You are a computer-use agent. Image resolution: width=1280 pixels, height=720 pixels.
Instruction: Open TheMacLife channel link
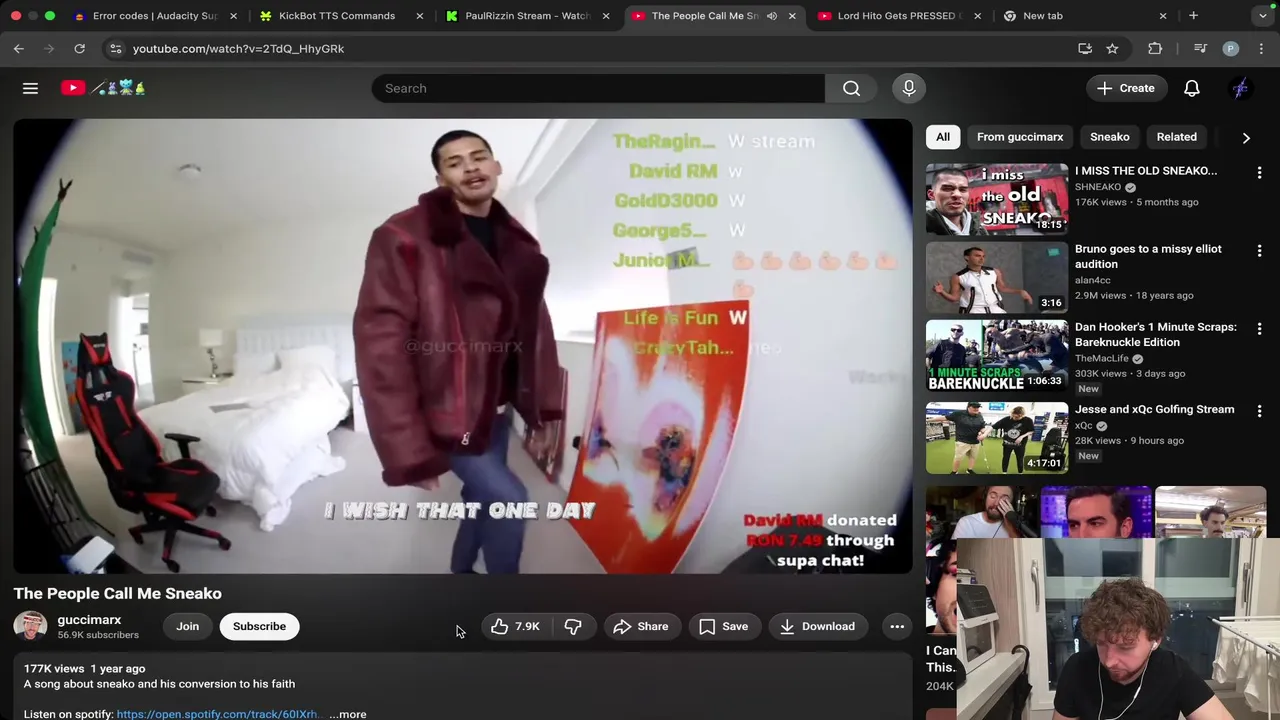tap(1101, 358)
